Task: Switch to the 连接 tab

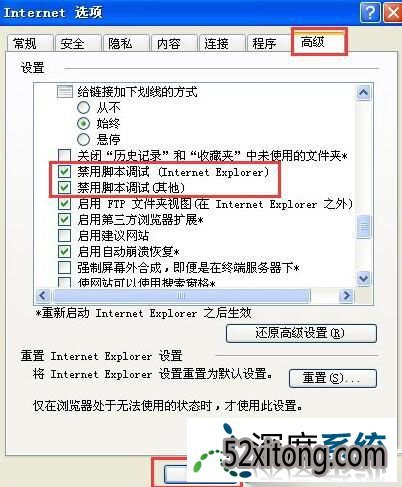Action: point(221,43)
